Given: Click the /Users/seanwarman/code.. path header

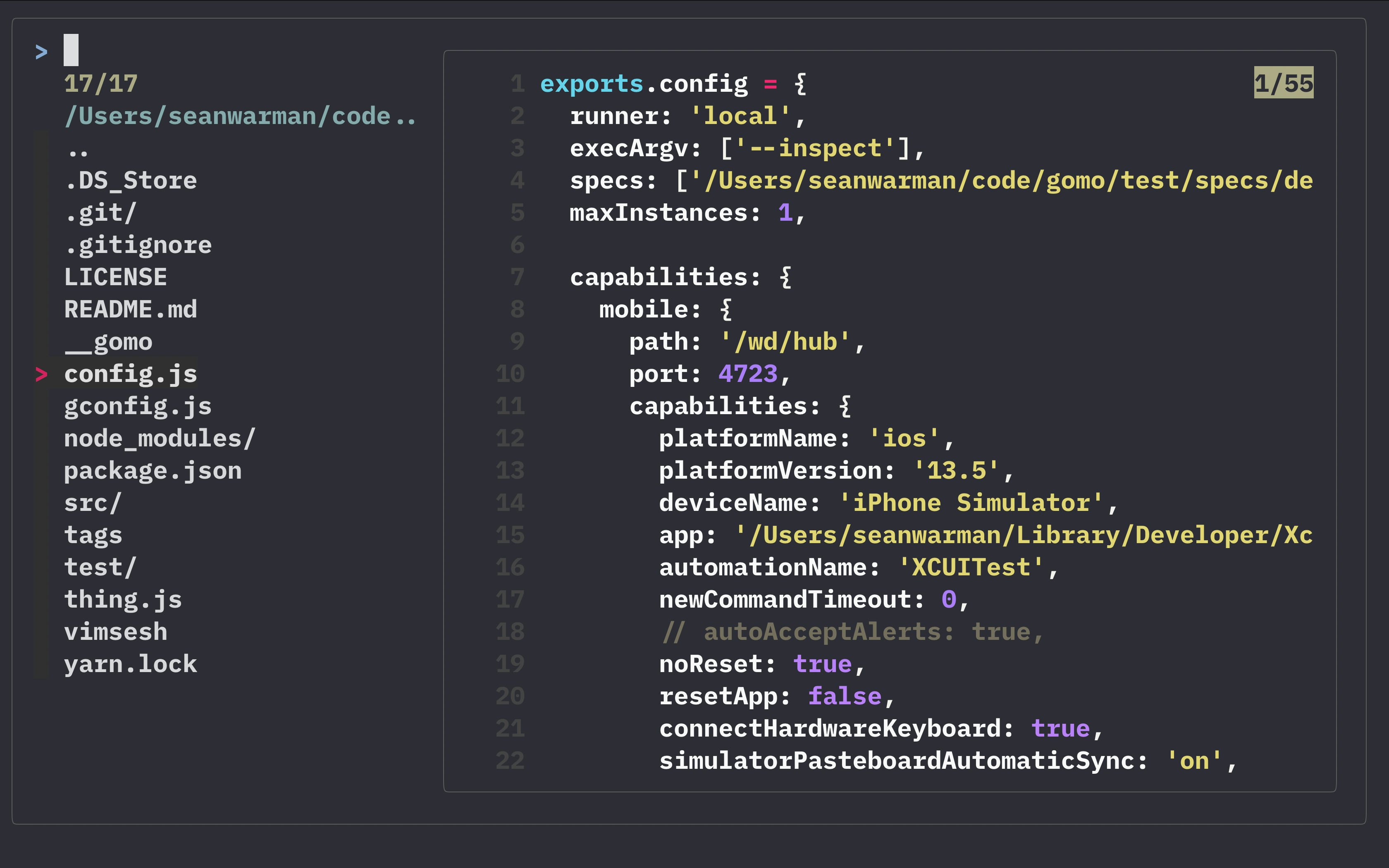Looking at the screenshot, I should pos(241,117).
